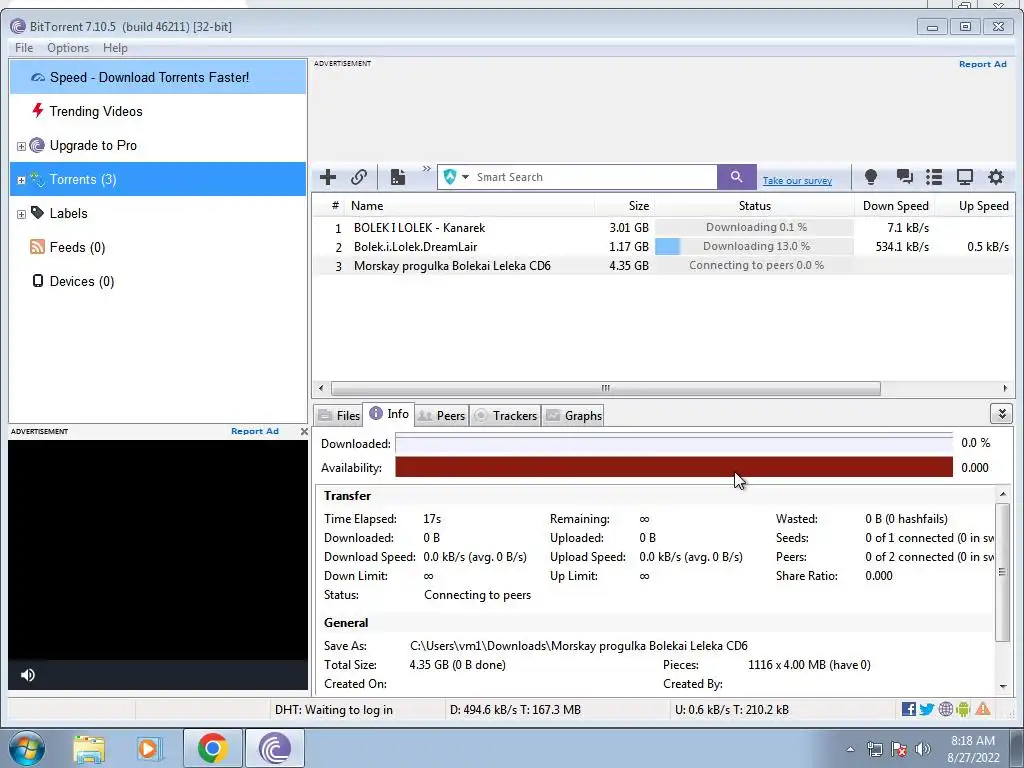
Task: Click the Downloading 0.1 % progress bar
Action: (754, 227)
